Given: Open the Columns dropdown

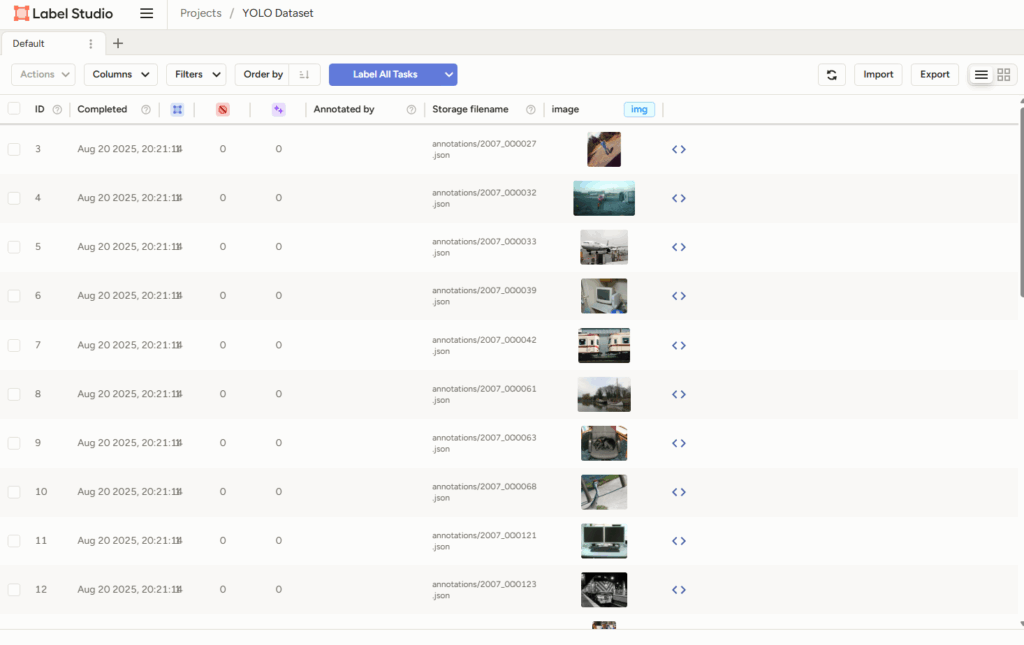Looking at the screenshot, I should coord(120,75).
